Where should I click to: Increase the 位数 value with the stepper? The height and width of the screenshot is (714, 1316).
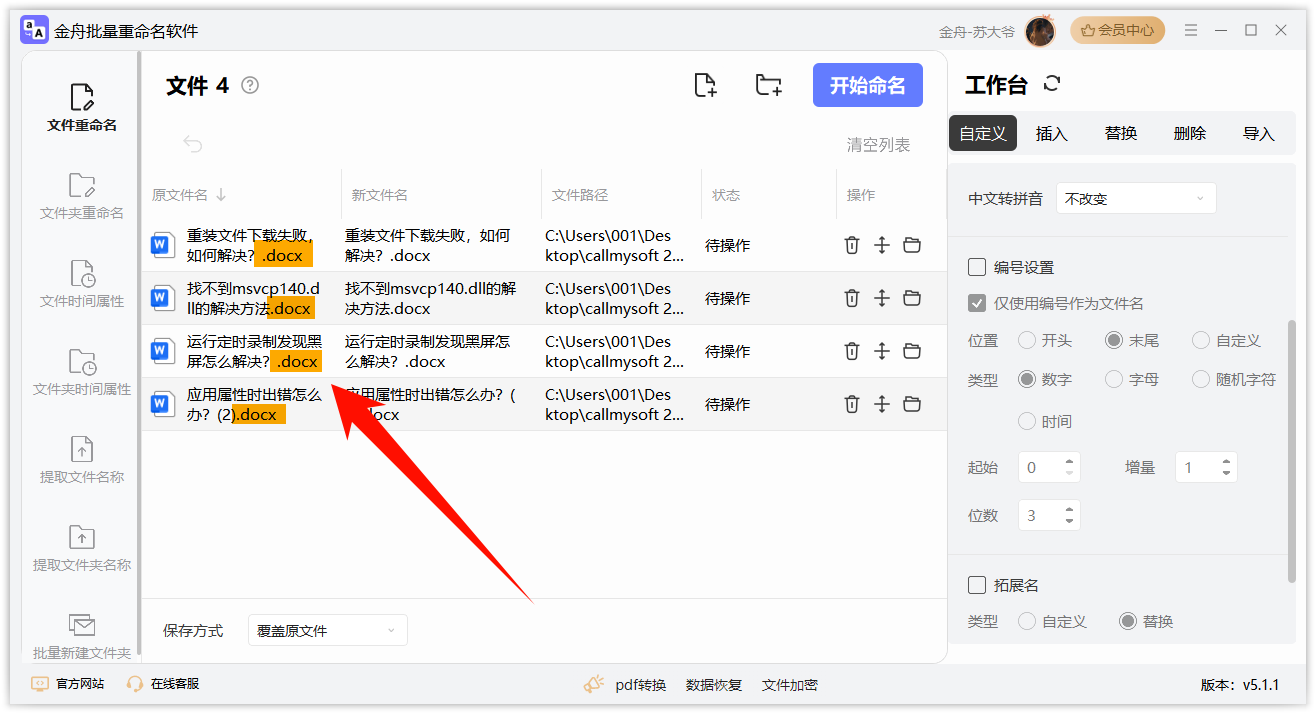click(x=1068, y=508)
